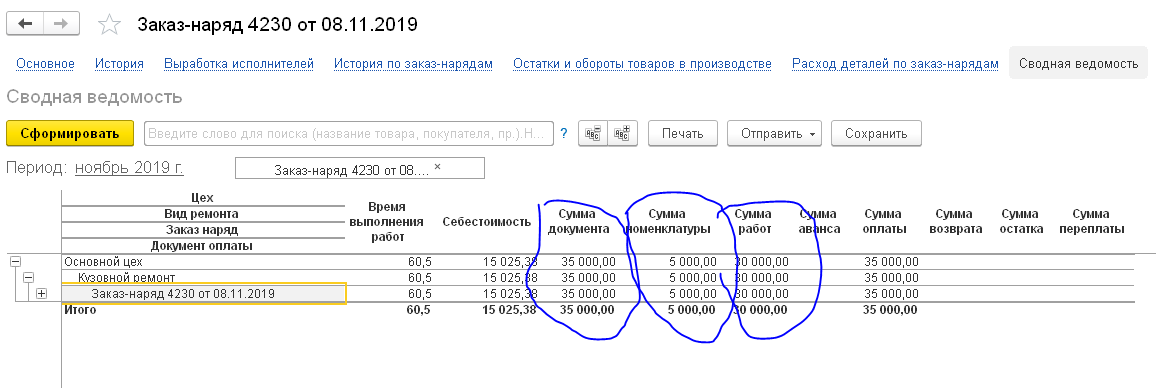Collapse the Кузовной ремонт group
Image resolution: width=1156 pixels, height=388 pixels.
click(x=28, y=277)
